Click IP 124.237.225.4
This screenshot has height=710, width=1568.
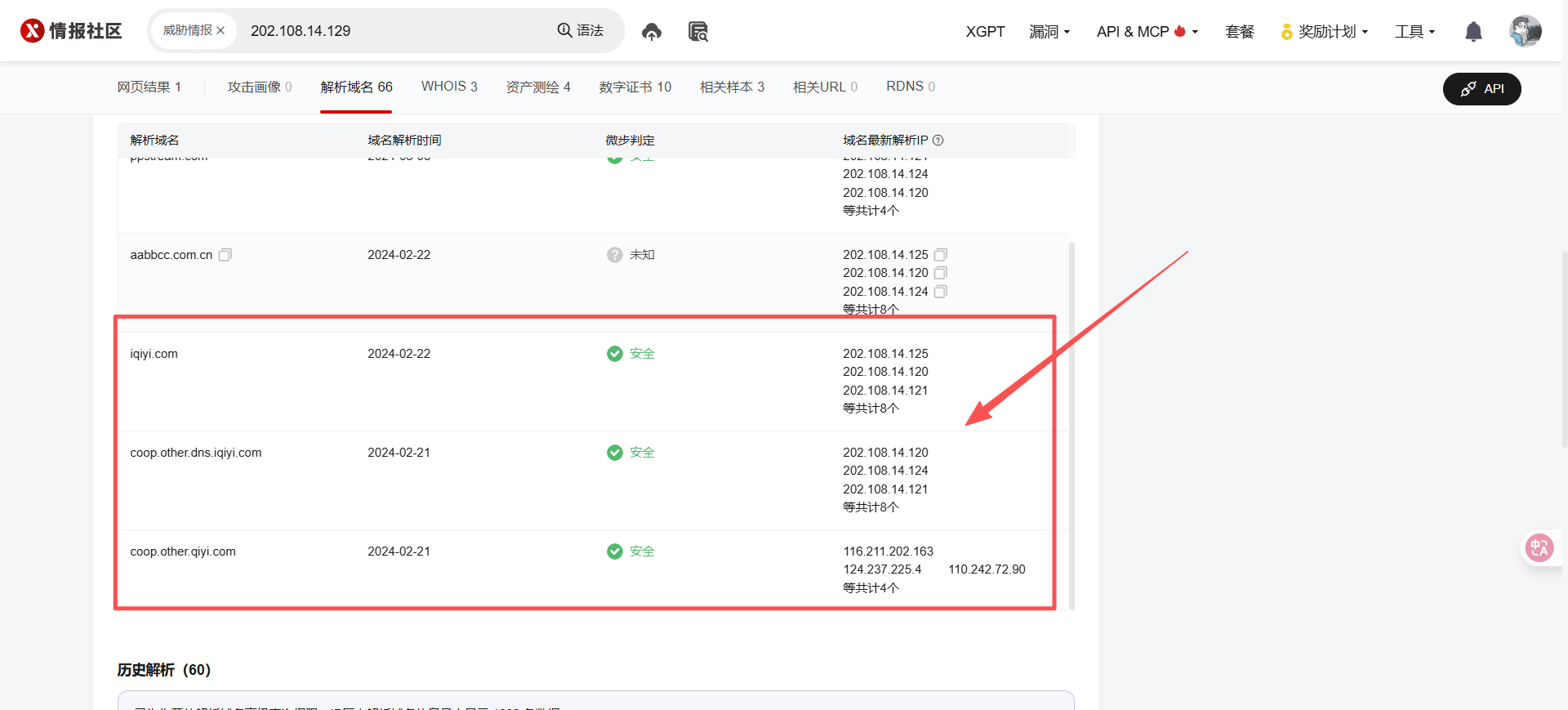882,569
